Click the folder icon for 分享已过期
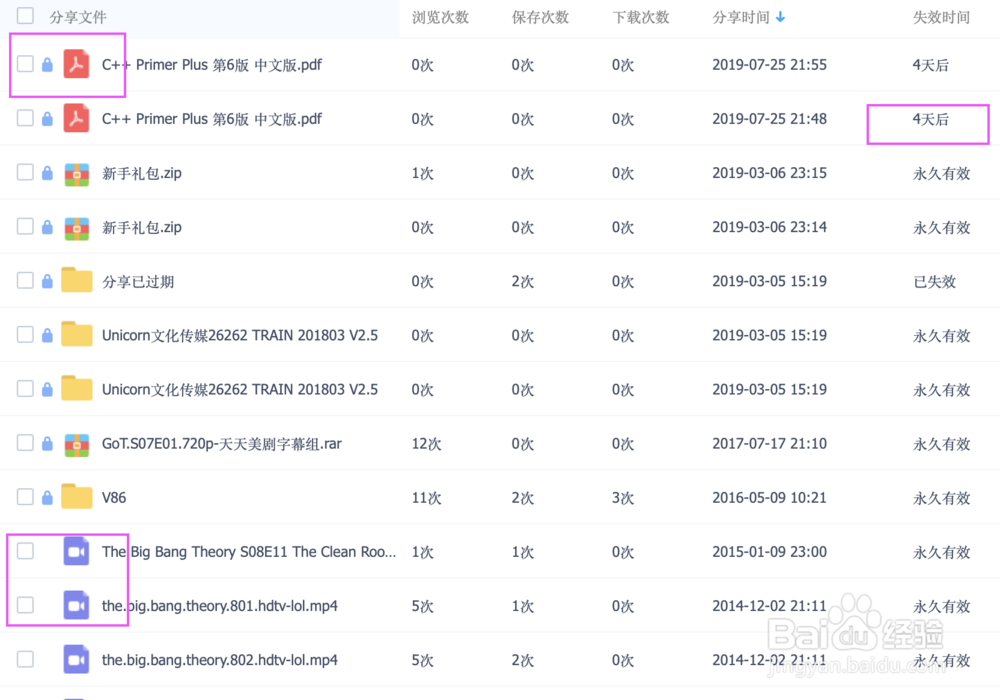 (x=77, y=281)
